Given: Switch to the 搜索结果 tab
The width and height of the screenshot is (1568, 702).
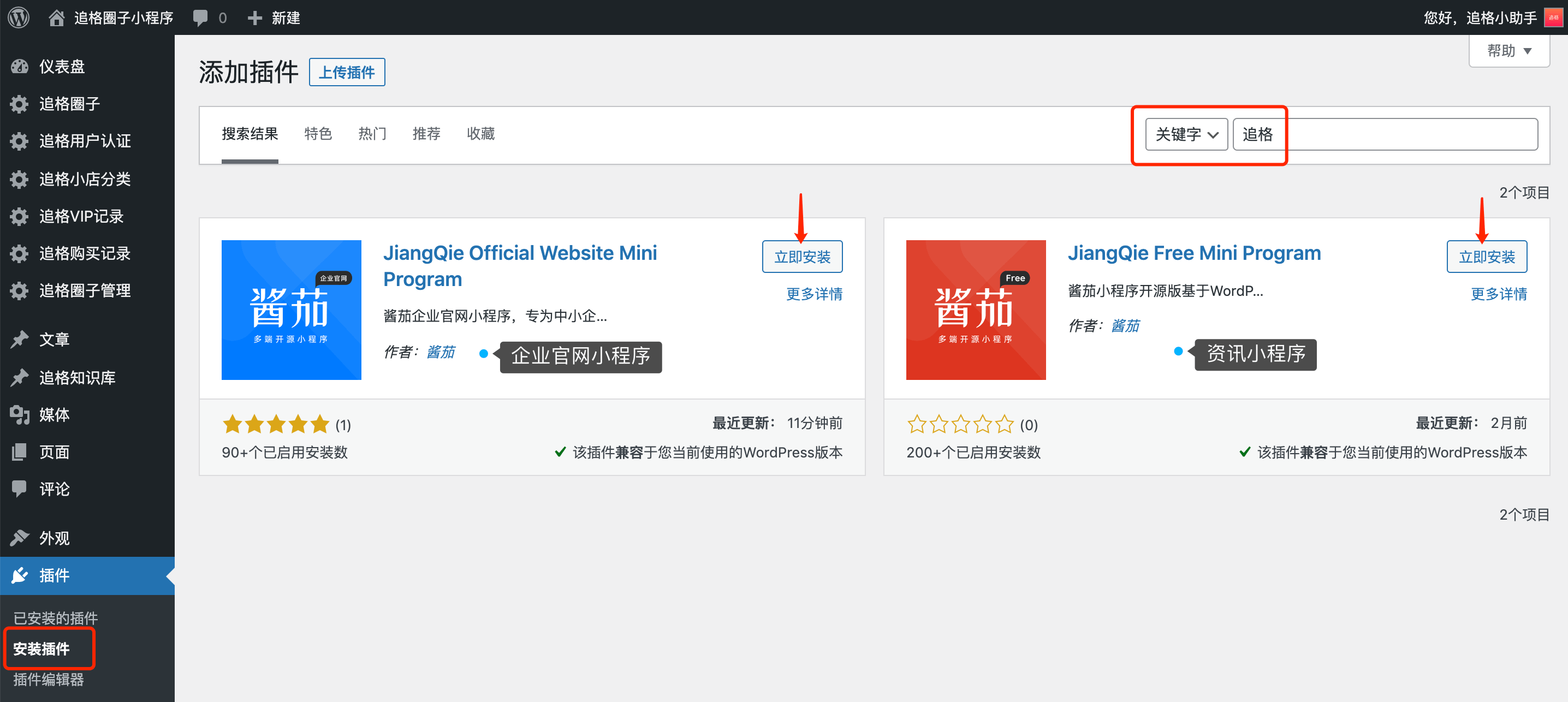Looking at the screenshot, I should pyautogui.click(x=250, y=134).
